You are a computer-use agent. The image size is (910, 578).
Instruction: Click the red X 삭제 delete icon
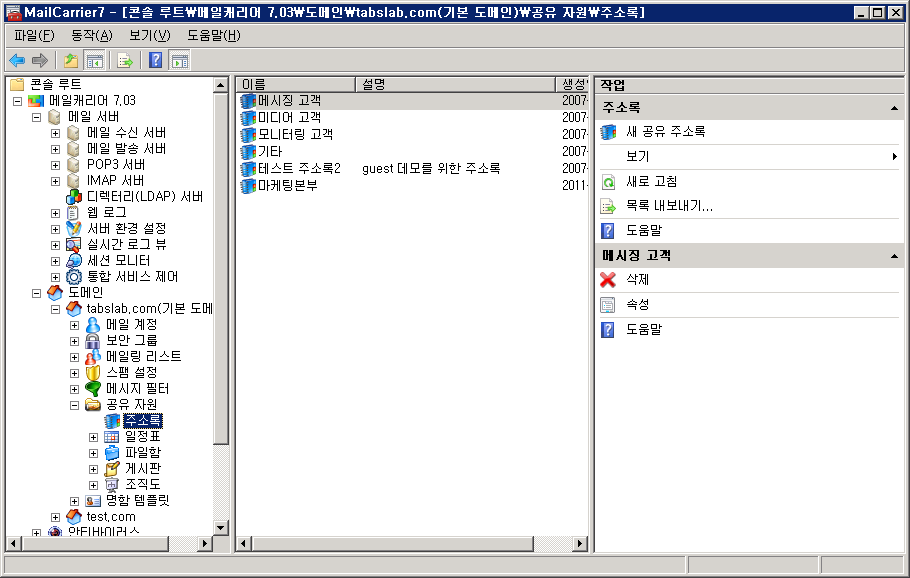(x=608, y=281)
